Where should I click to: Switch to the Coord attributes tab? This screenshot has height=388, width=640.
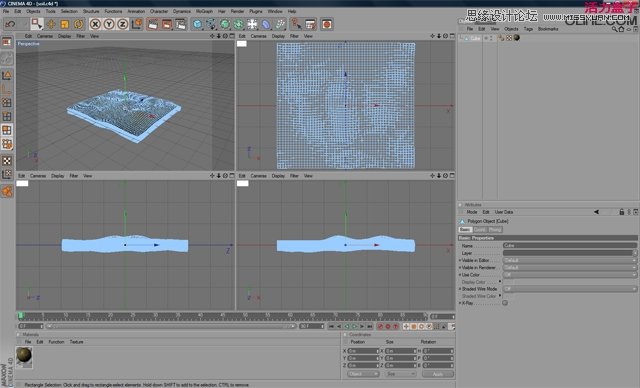(480, 230)
